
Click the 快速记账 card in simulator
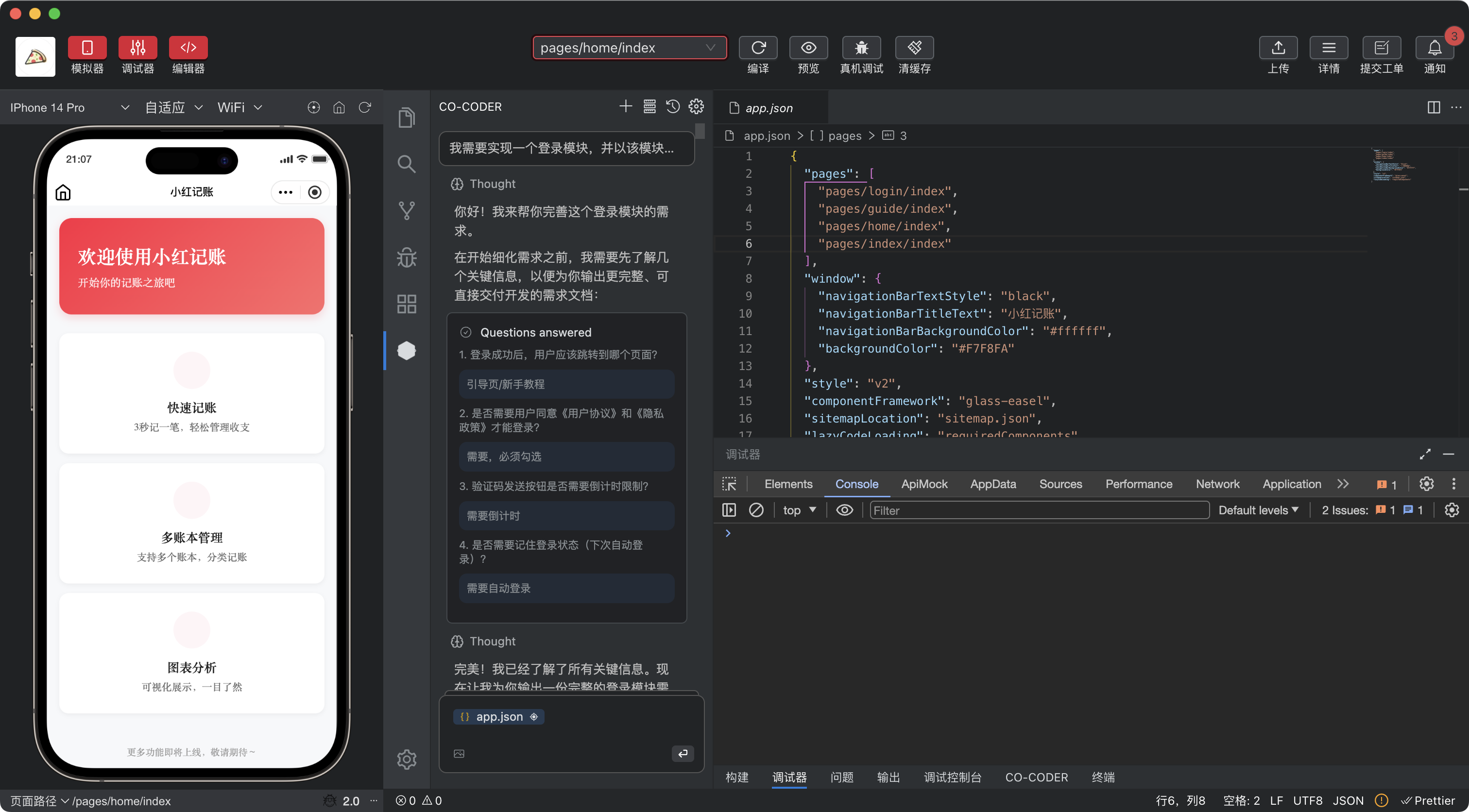tap(191, 393)
